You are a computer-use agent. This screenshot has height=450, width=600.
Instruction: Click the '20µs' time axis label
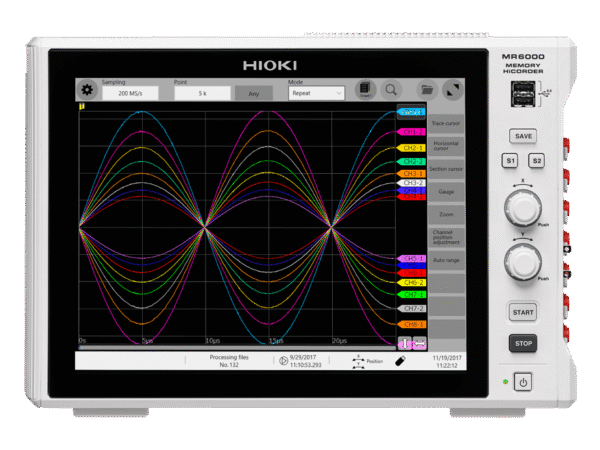[339, 341]
